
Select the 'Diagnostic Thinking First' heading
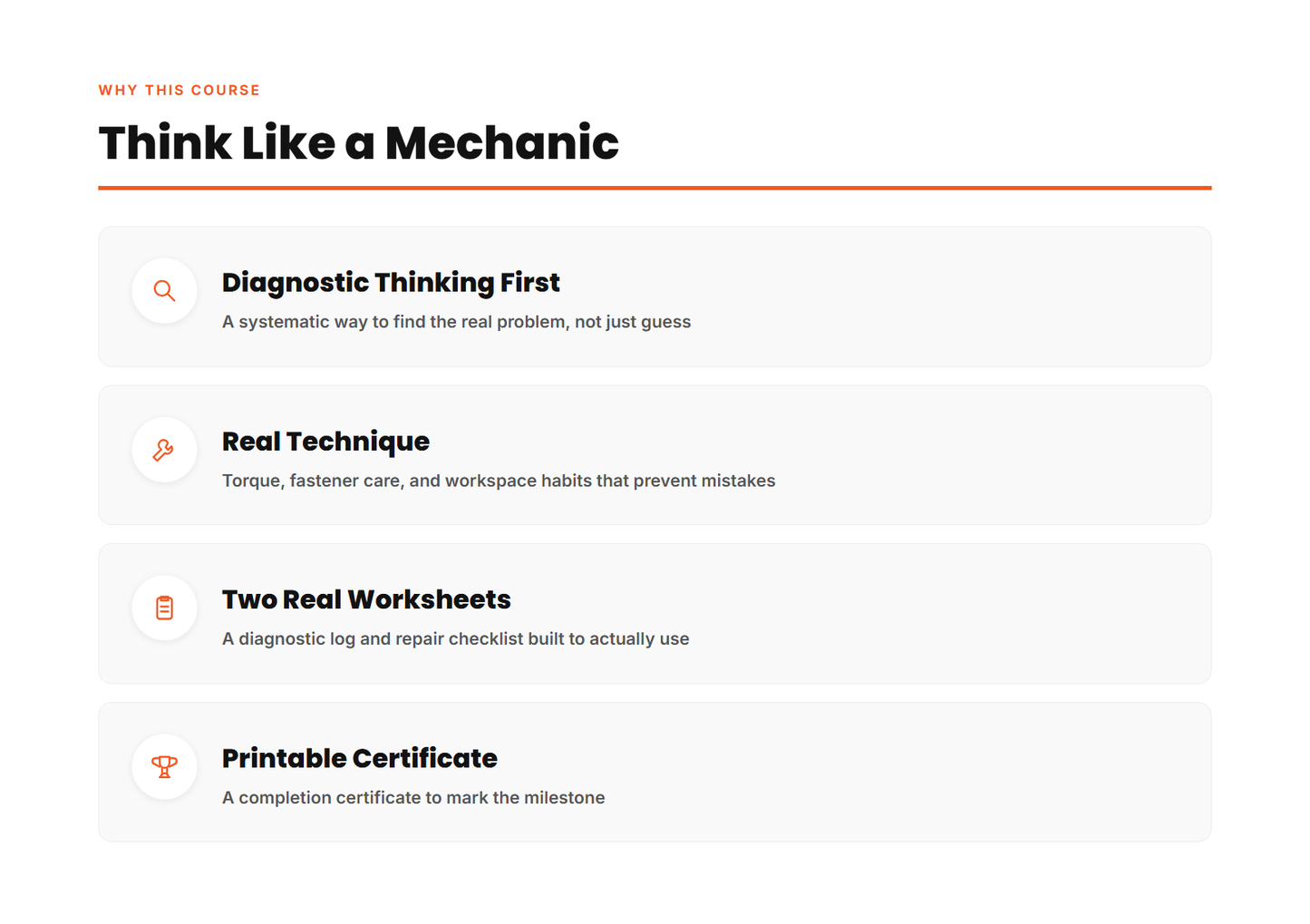pos(391,283)
